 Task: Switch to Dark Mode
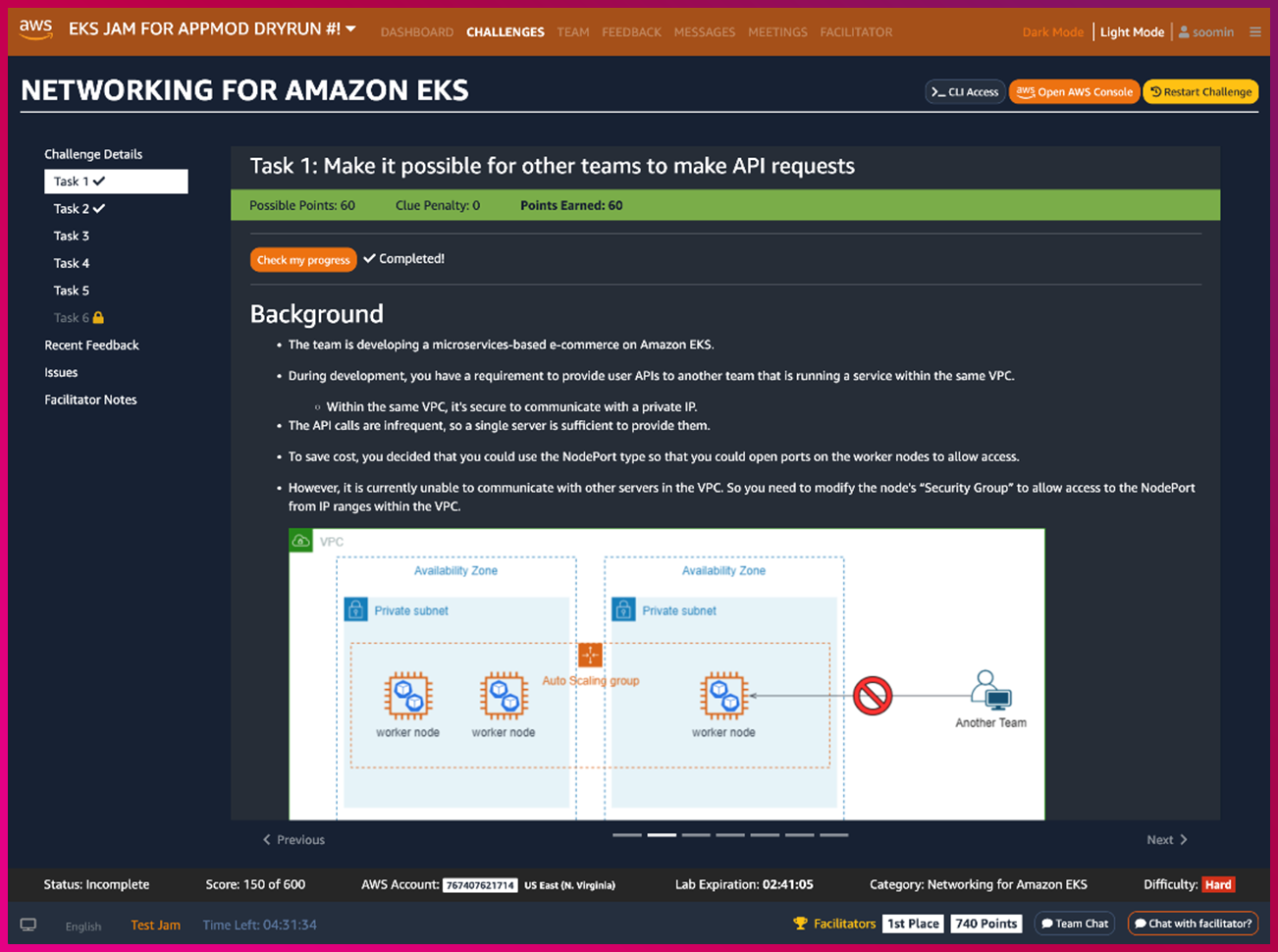1052,31
